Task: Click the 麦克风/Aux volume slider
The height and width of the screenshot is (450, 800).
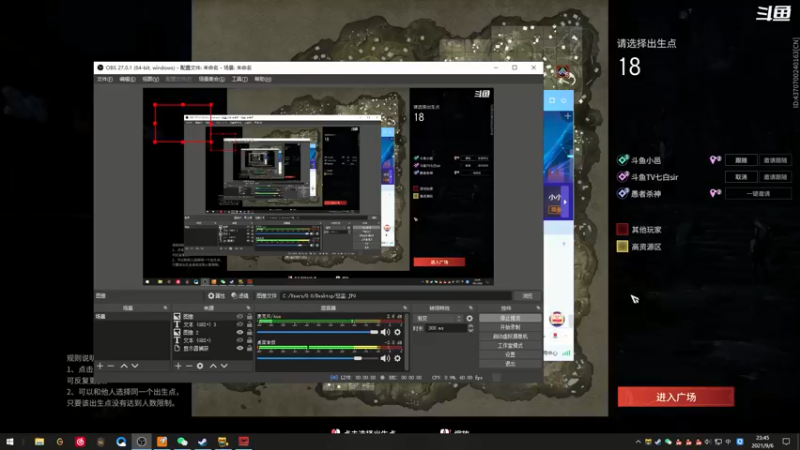Action: [317, 332]
